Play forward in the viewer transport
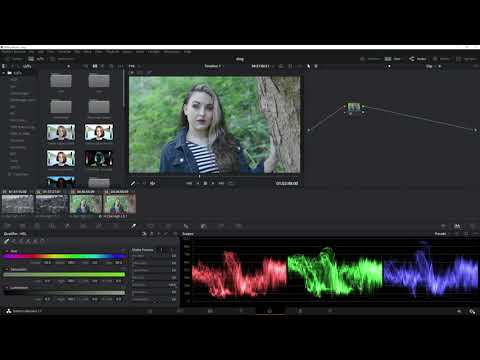Screen dimensions: 480x360 (213, 183)
